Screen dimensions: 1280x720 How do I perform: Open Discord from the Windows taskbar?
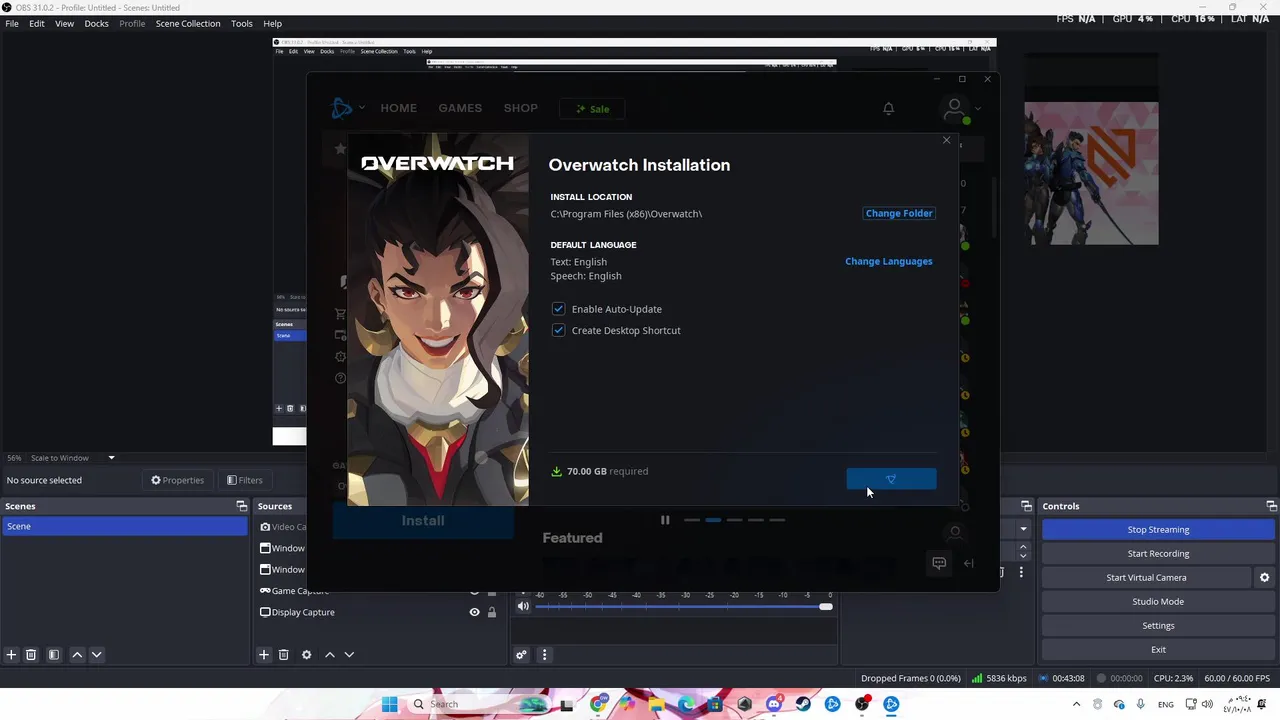click(774, 704)
